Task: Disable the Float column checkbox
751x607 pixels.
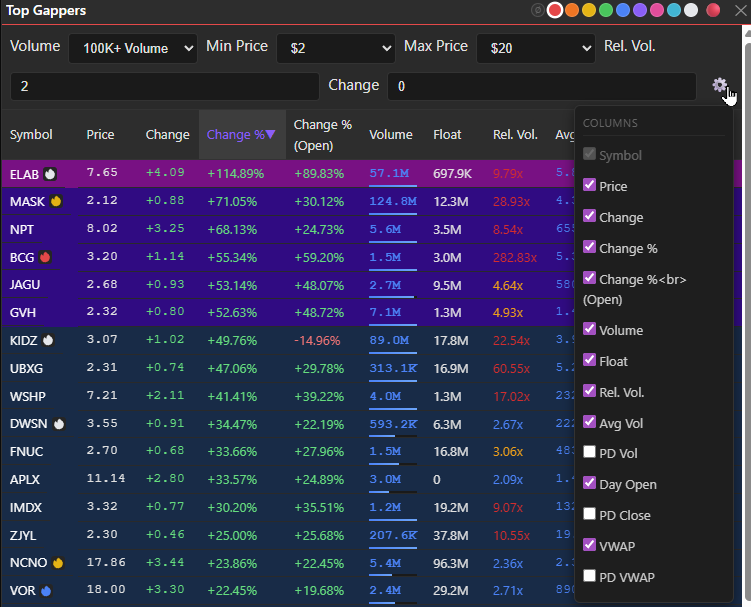Action: (x=590, y=360)
